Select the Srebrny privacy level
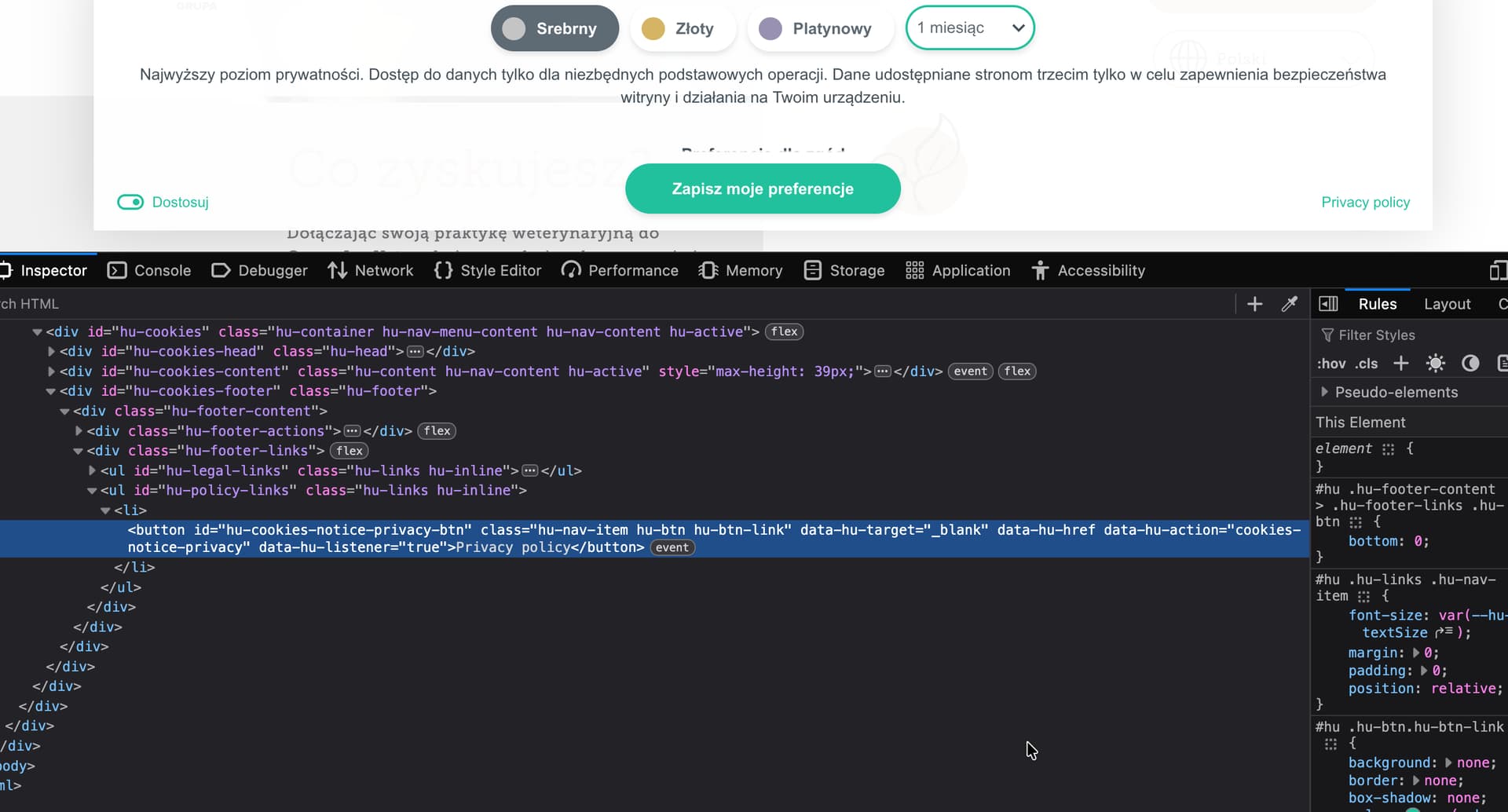1508x812 pixels. (x=555, y=28)
